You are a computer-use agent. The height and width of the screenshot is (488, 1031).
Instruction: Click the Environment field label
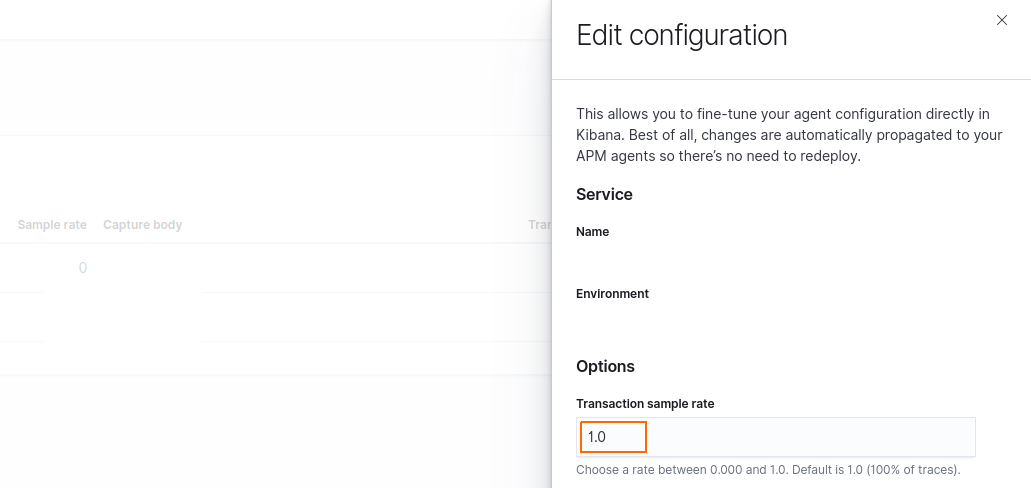click(x=612, y=294)
